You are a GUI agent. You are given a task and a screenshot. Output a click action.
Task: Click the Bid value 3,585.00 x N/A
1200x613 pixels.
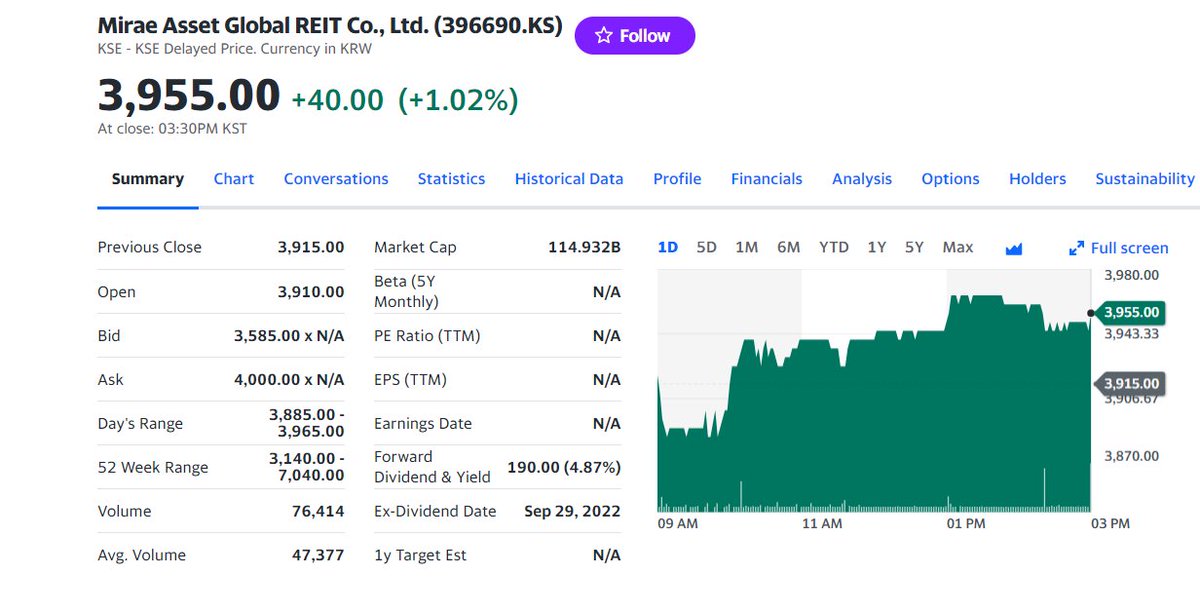pyautogui.click(x=289, y=336)
